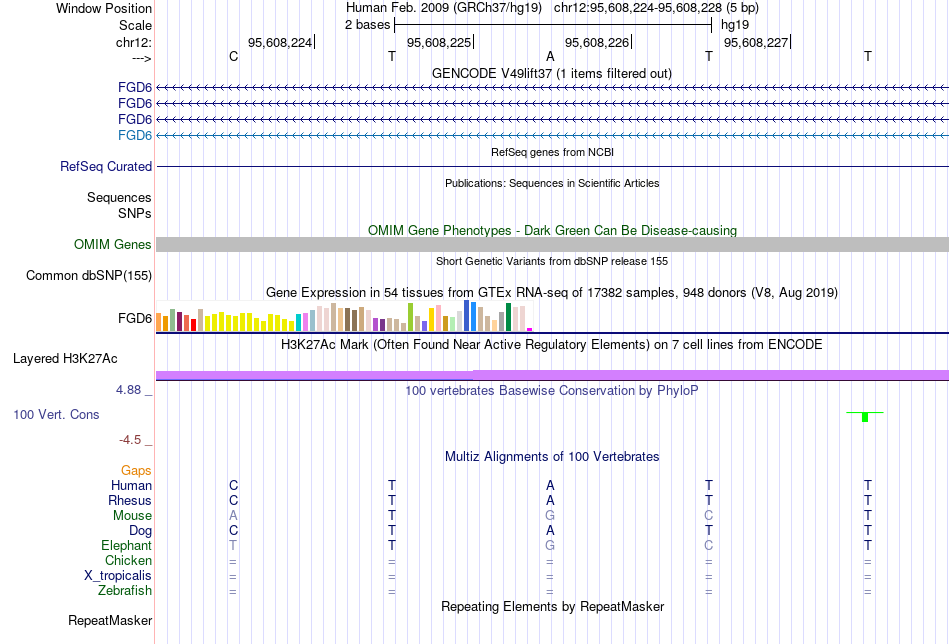Click the X_tropicalis species label

[x=118, y=576]
